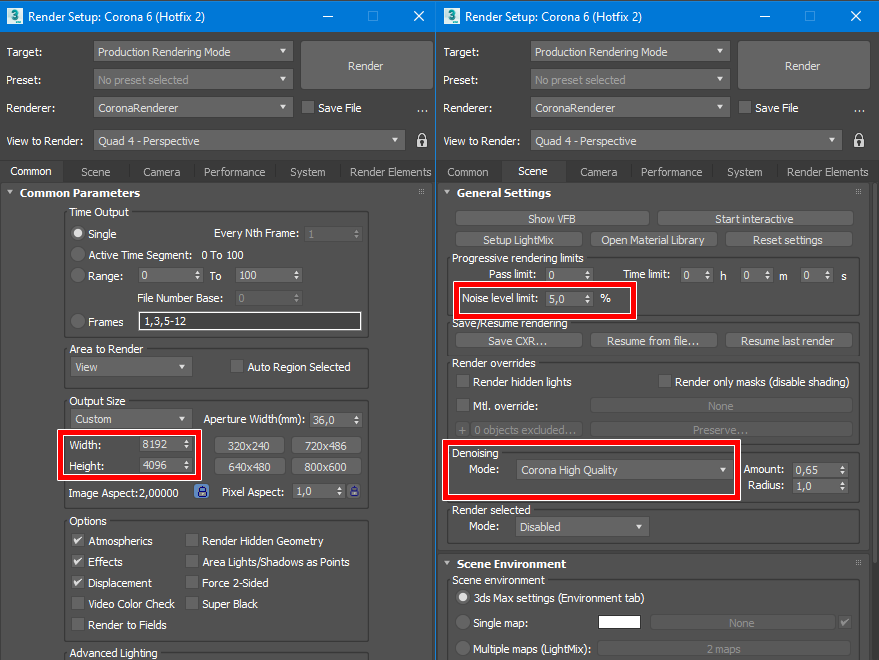Enable Area Lights/Shadows as Points checkbox
Image resolution: width=879 pixels, height=660 pixels.
click(192, 561)
